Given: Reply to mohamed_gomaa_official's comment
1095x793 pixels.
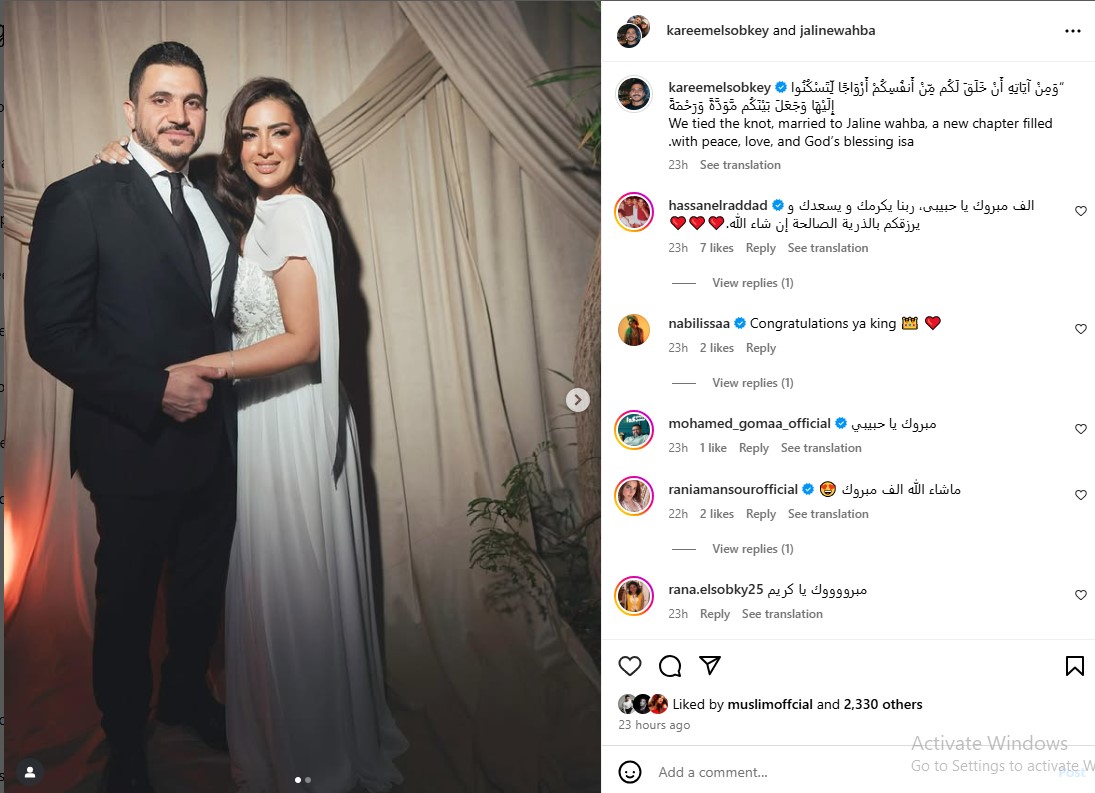Looking at the screenshot, I should 754,448.
